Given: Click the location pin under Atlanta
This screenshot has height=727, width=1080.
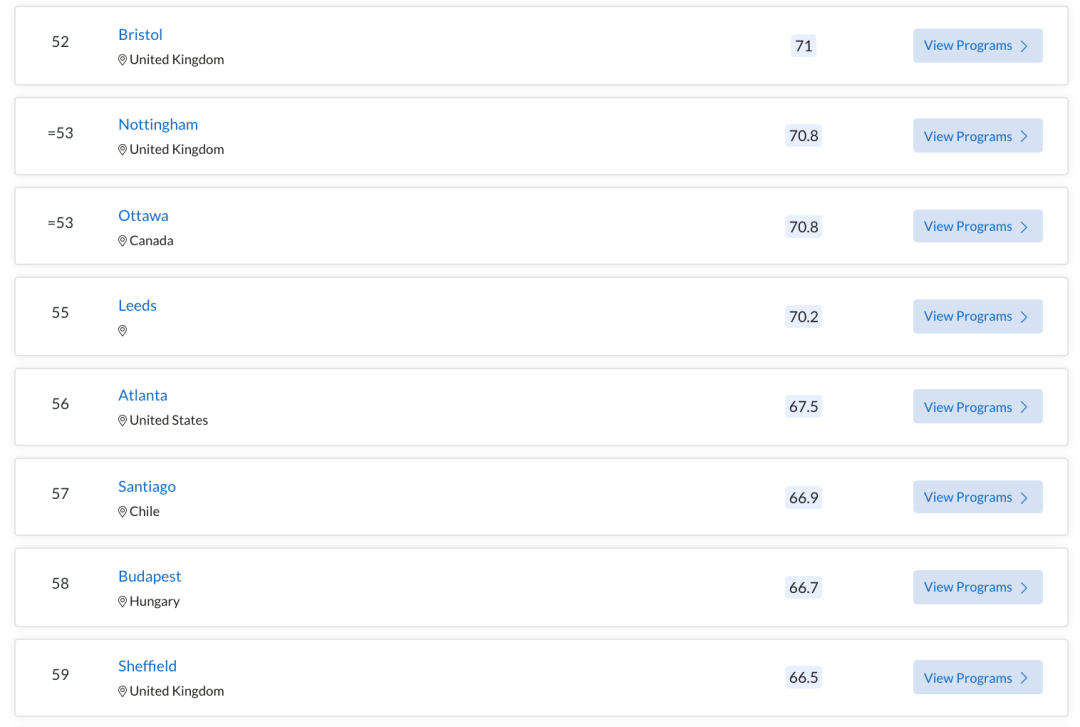Looking at the screenshot, I should point(123,421).
